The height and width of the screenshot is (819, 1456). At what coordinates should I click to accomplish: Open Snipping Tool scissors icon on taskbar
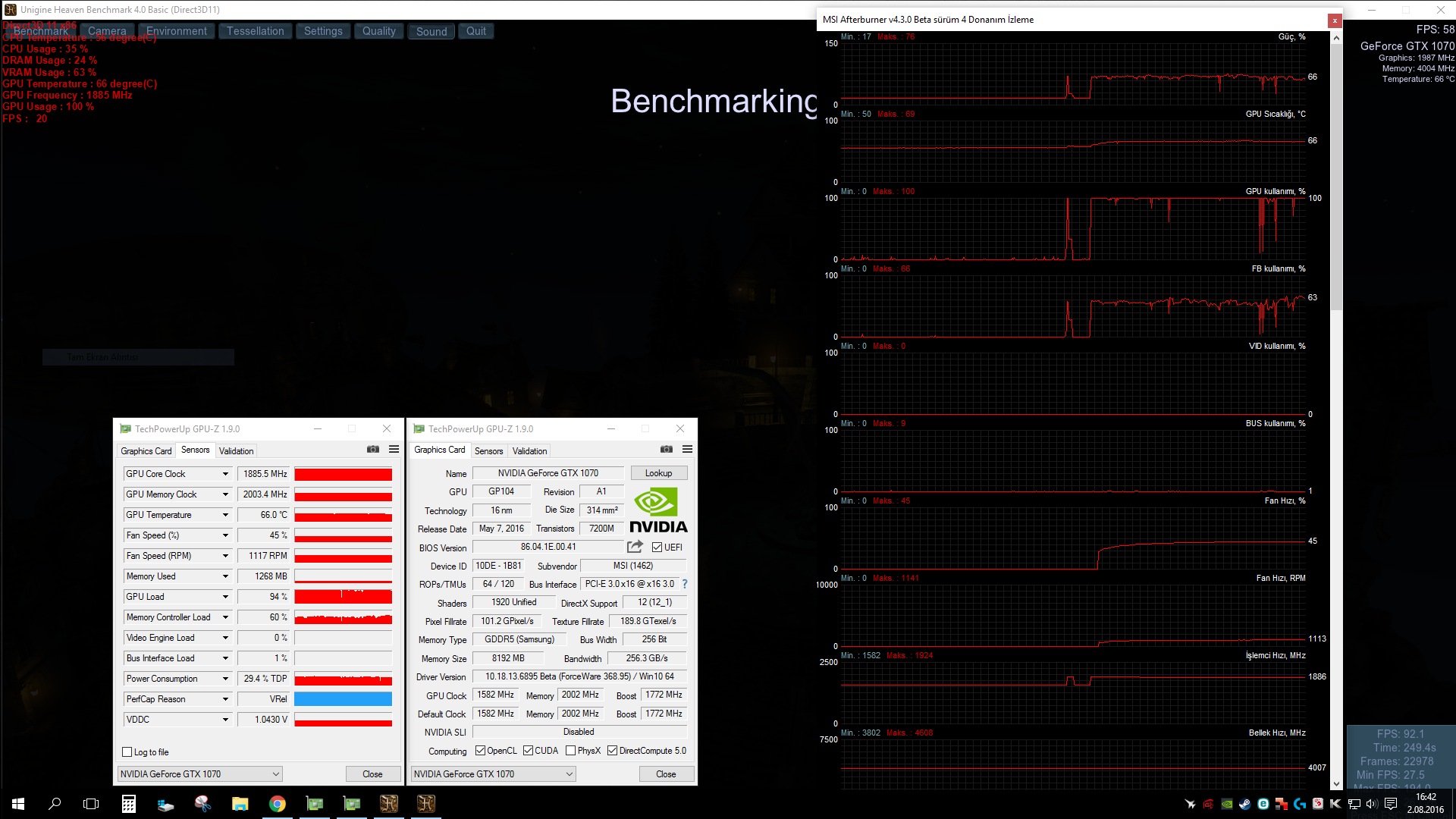(202, 804)
